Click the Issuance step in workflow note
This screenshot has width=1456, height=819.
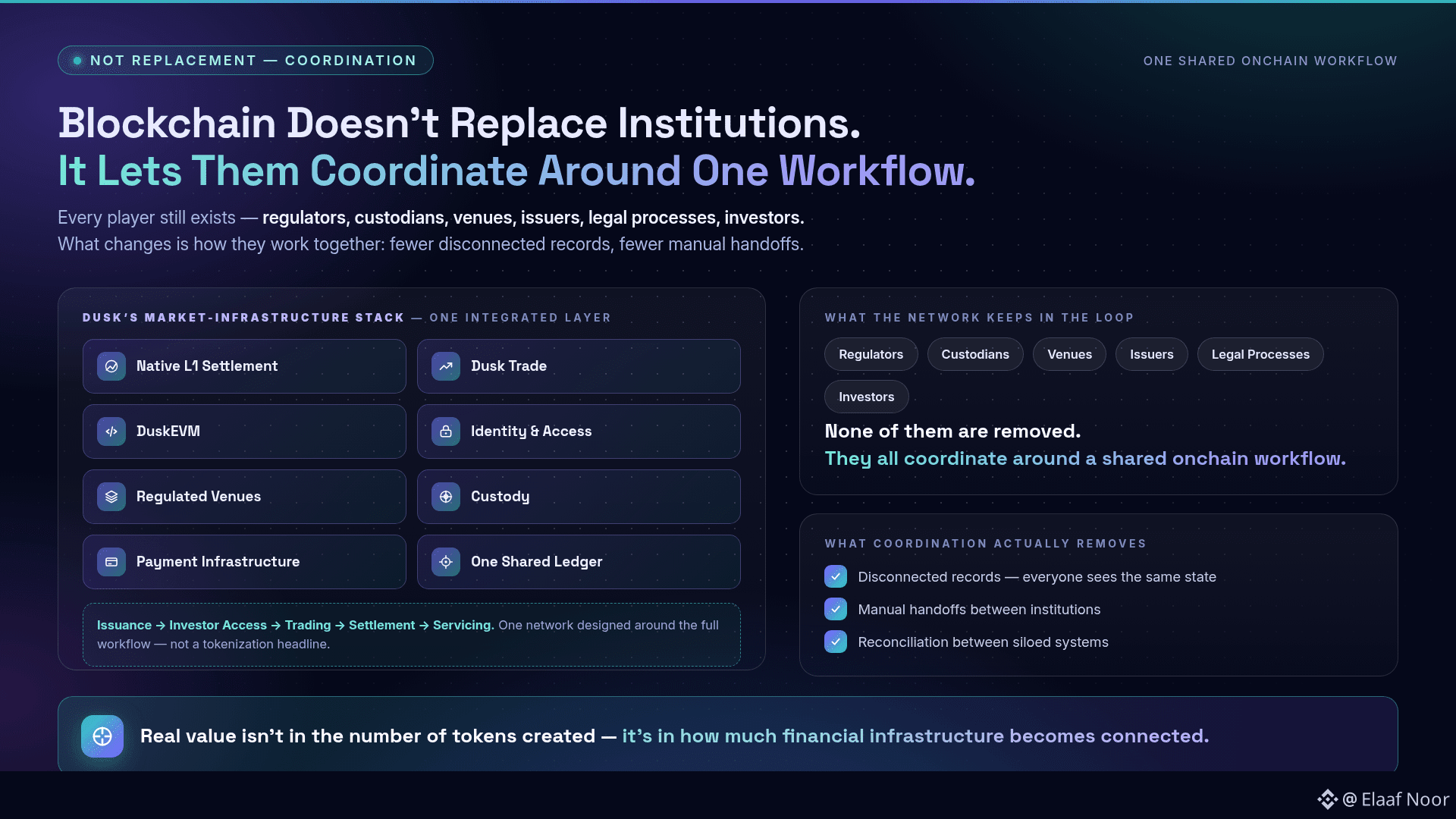coord(124,625)
